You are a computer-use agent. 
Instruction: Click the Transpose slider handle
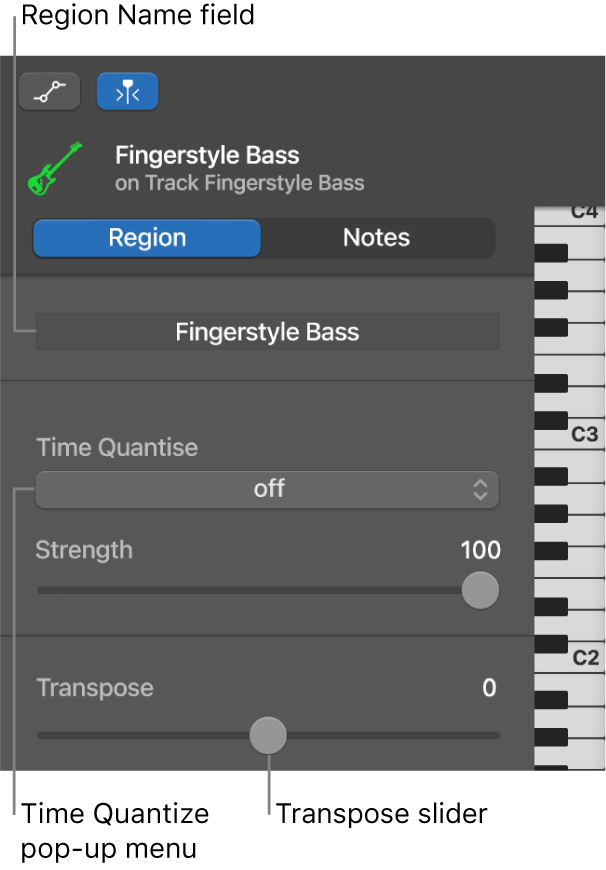point(268,735)
